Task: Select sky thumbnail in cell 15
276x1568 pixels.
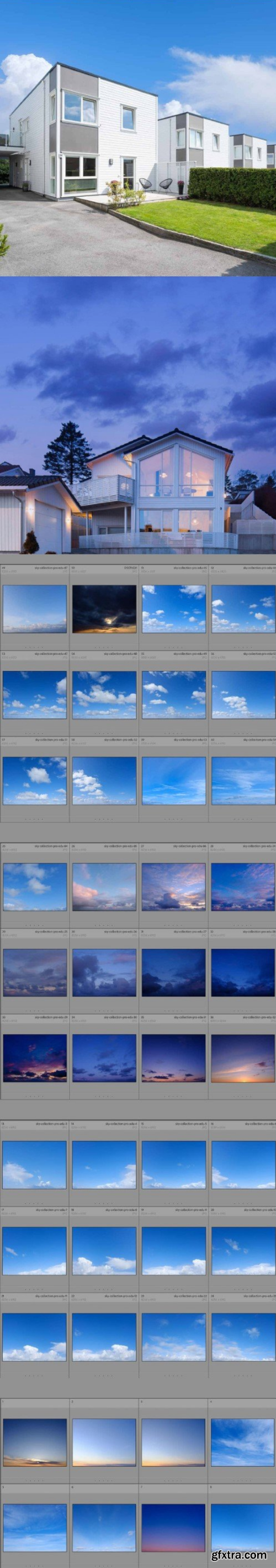Action: click(x=173, y=1165)
